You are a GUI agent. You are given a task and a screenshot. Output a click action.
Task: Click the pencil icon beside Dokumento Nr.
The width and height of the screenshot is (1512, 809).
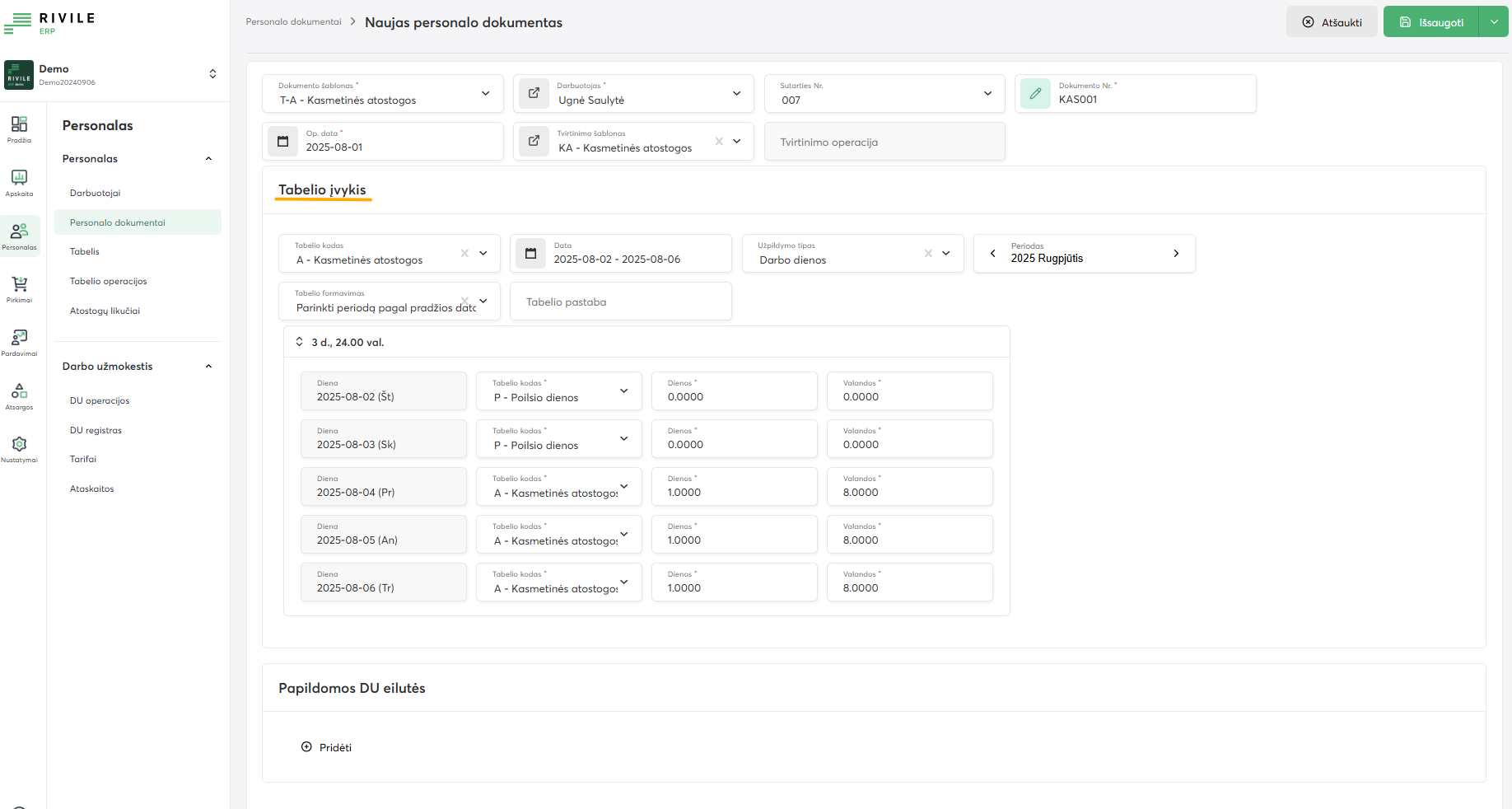click(1035, 94)
